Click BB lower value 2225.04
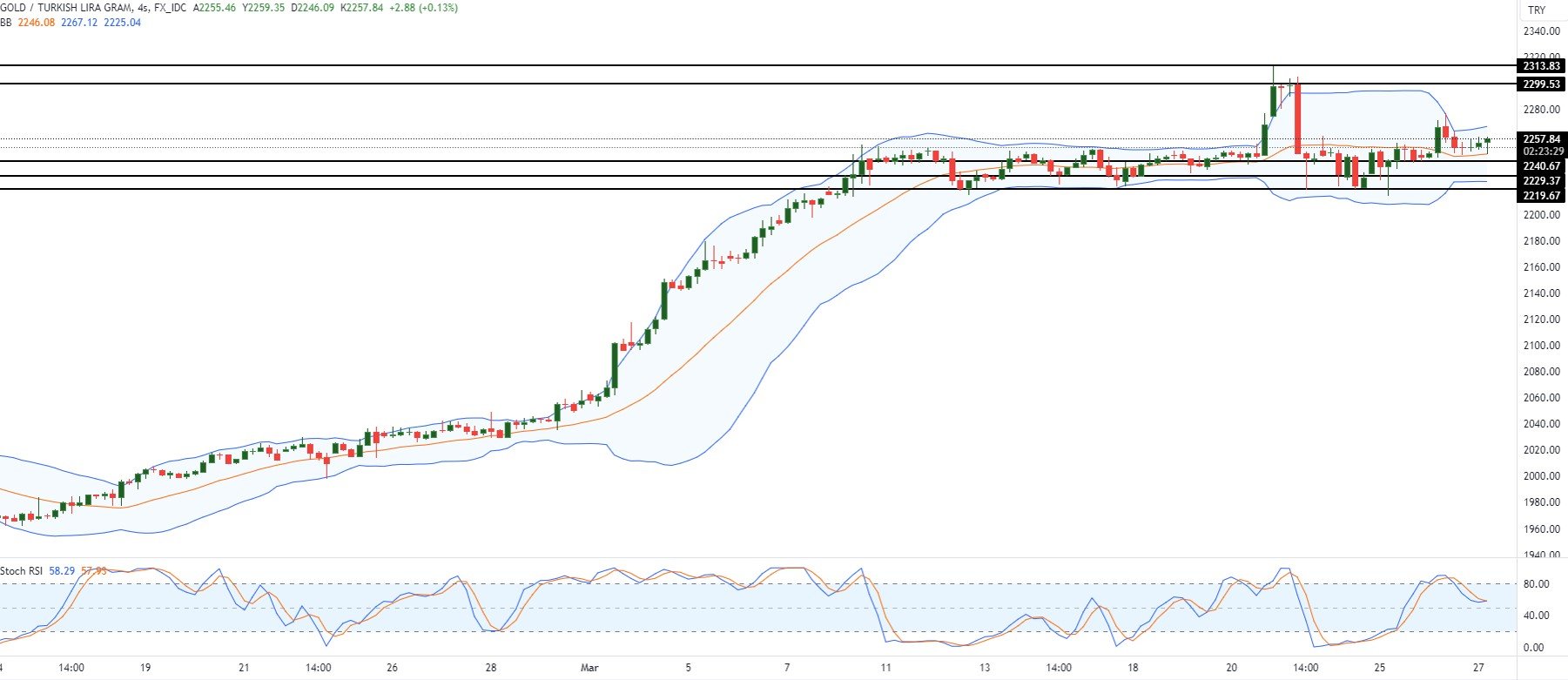 coord(122,23)
